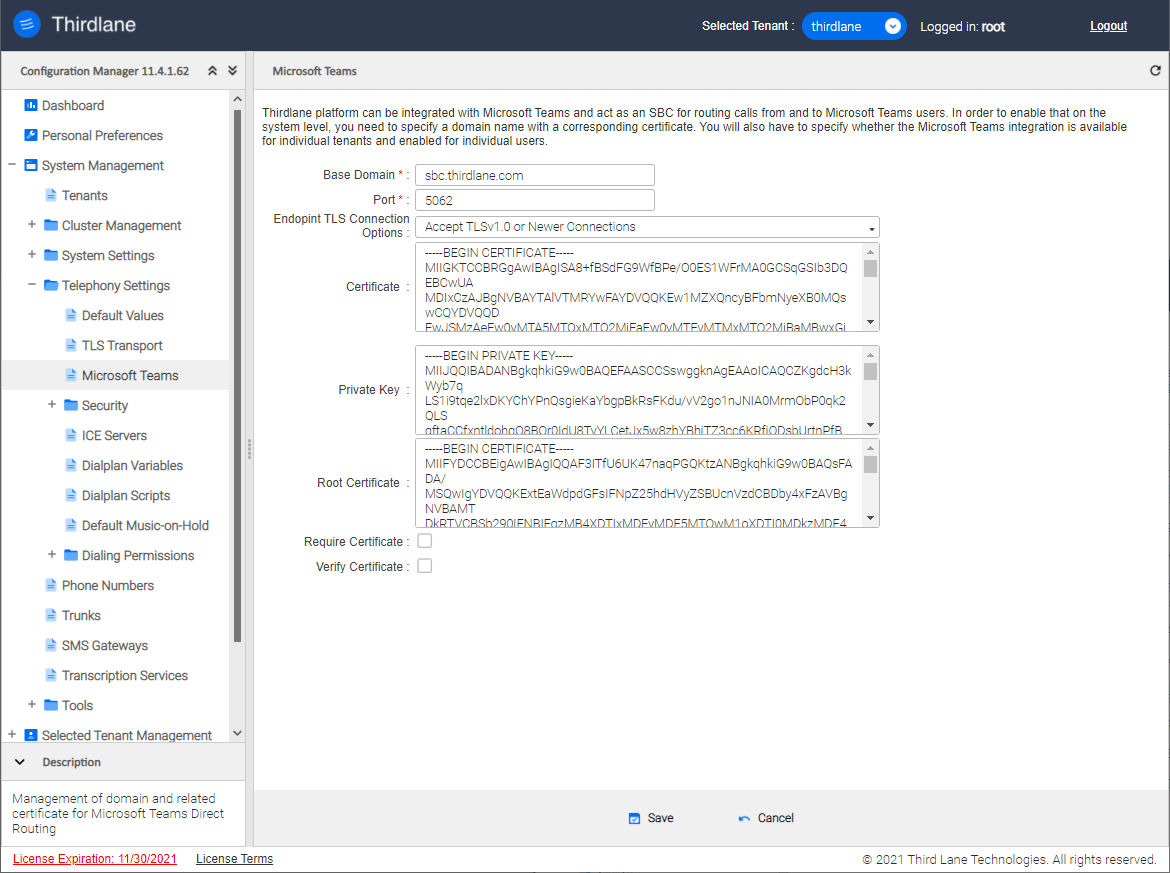Viewport: 1170px width, 873px height.
Task: Focus the Port field
Action: [x=535, y=200]
